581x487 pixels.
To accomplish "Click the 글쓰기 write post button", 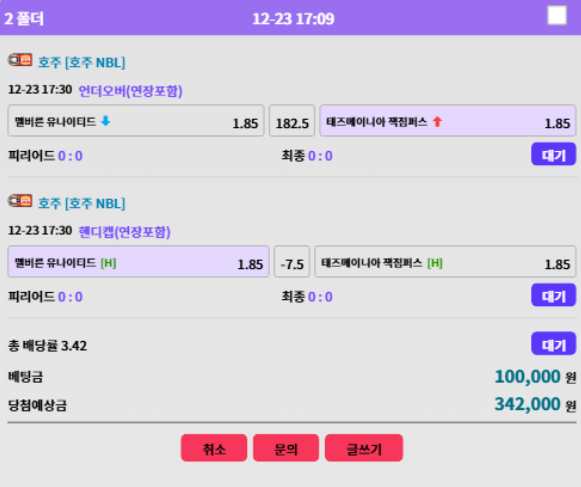I will (364, 448).
